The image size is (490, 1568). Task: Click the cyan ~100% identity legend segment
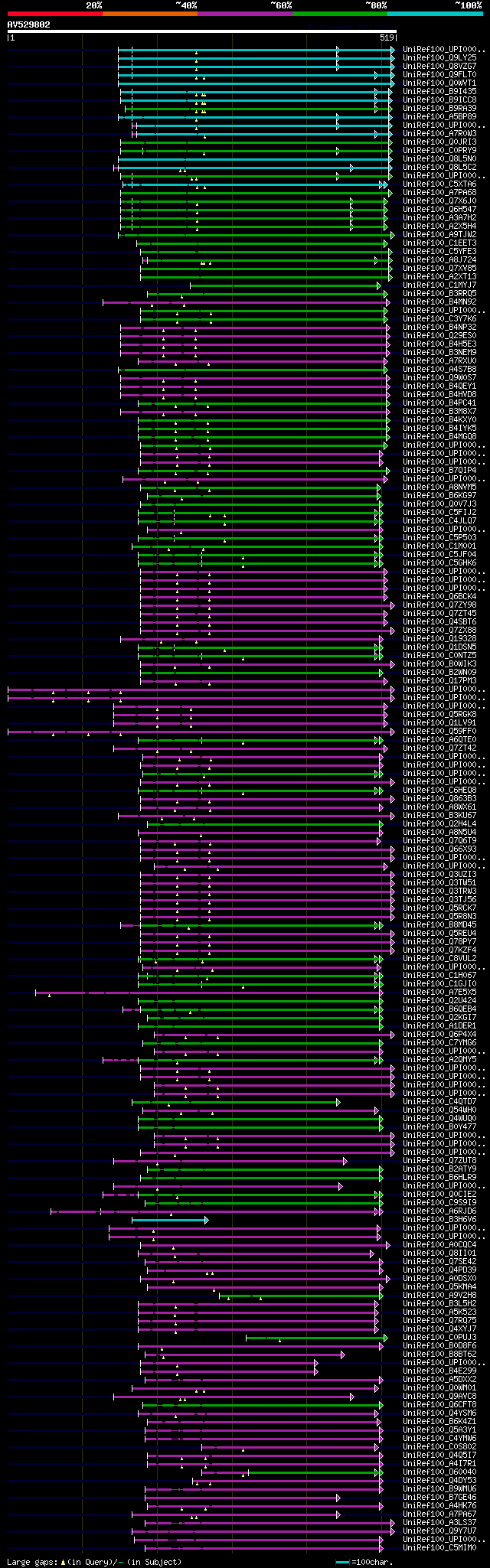(435, 14)
